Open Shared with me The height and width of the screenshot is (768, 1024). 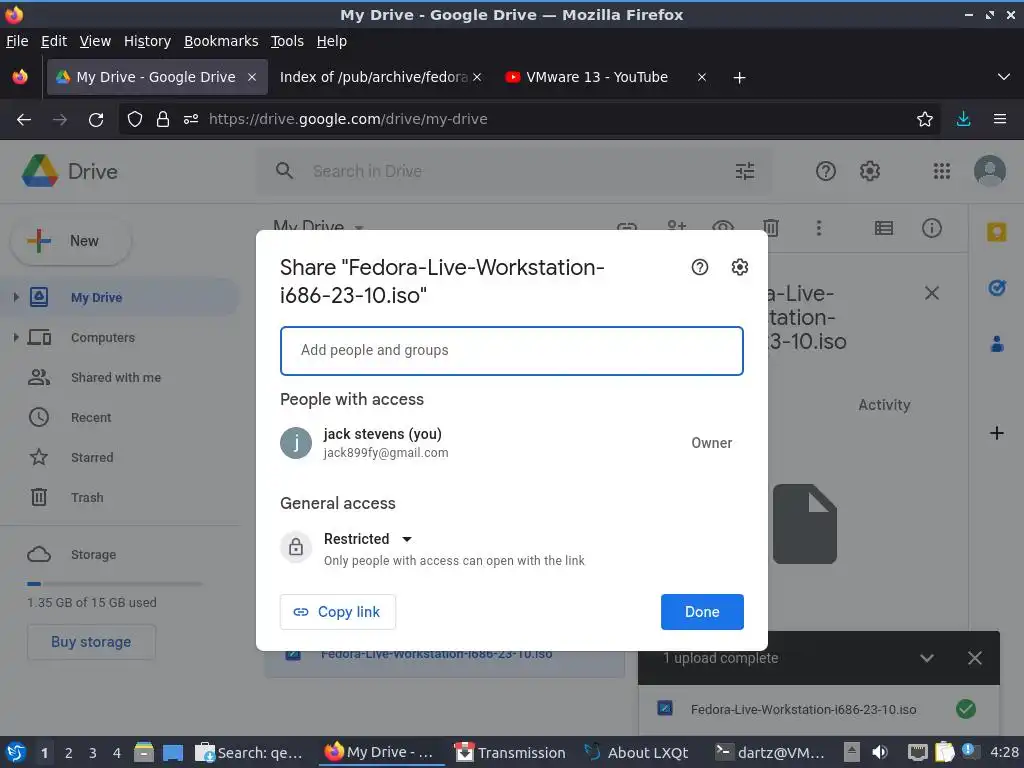pos(116,377)
